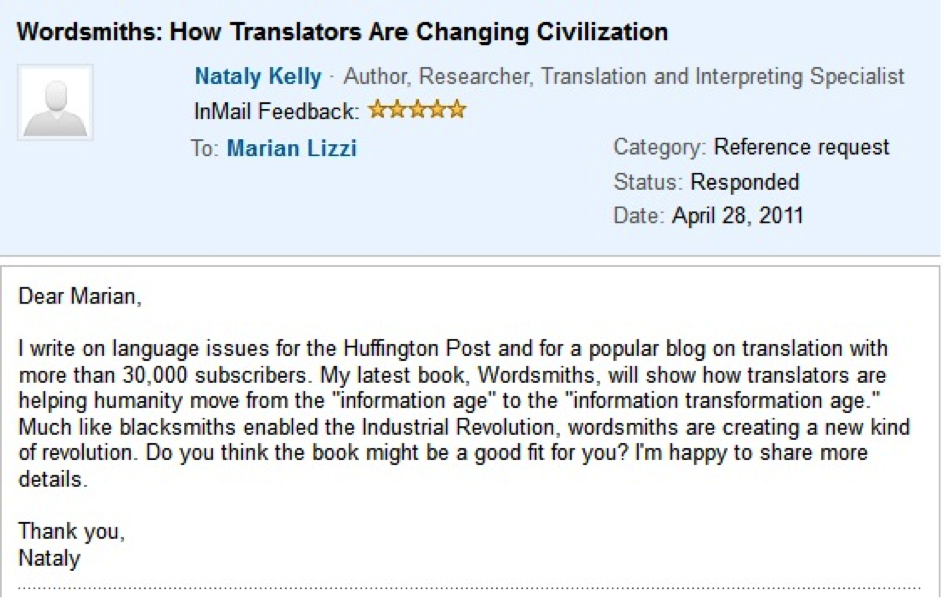Viewport: 944px width, 598px height.
Task: Click the 'InMail Feedback:' label
Action: coord(276,111)
